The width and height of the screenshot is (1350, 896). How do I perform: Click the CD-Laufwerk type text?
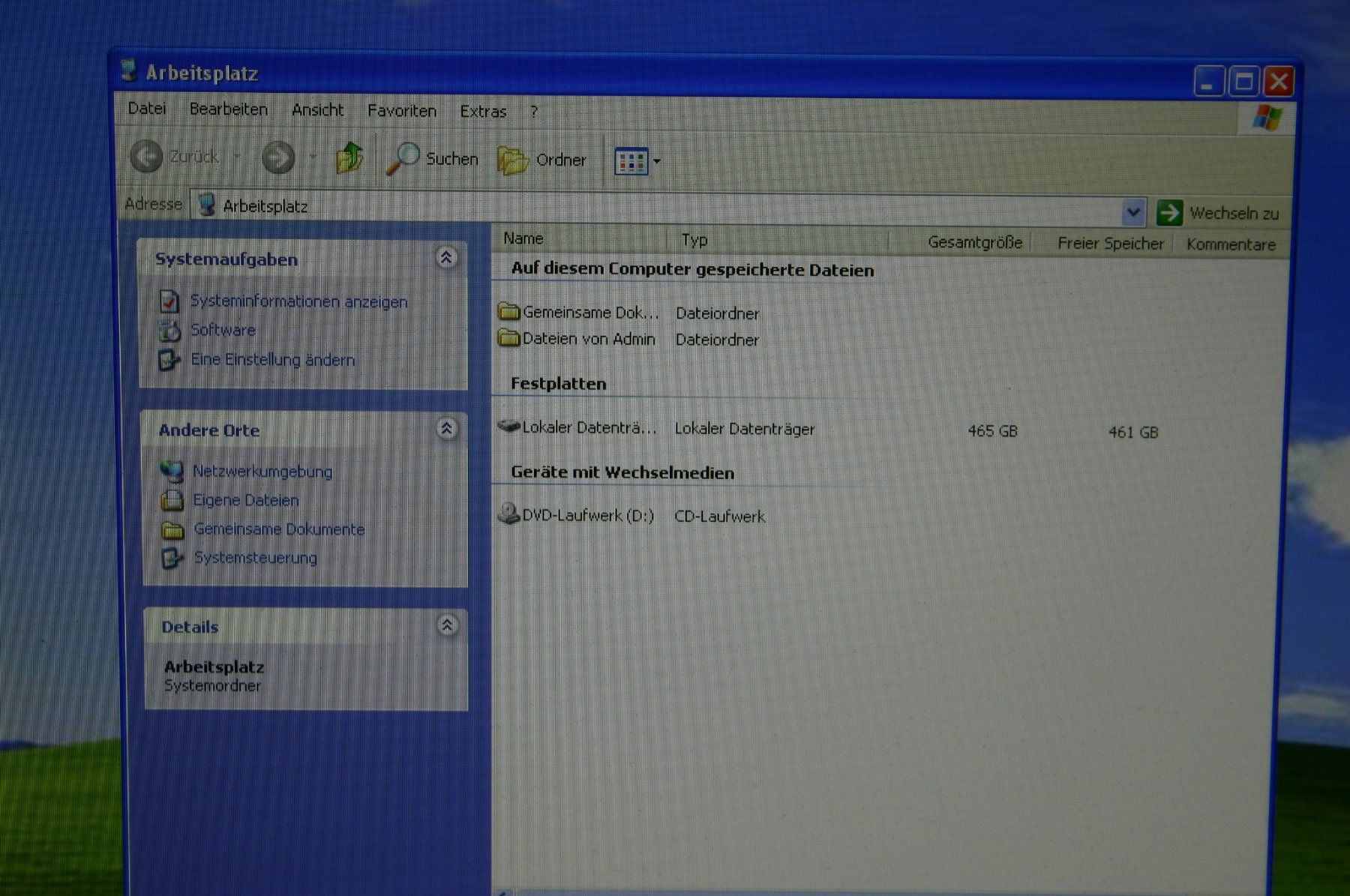[720, 517]
